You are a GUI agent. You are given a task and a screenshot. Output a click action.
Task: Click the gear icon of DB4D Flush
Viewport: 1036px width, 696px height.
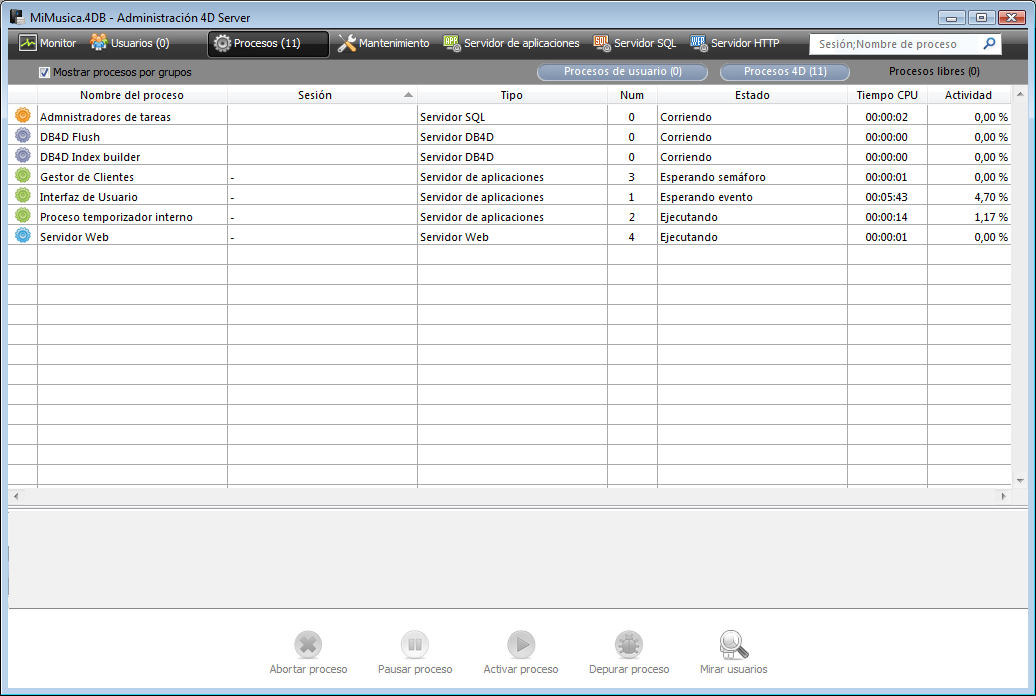coord(23,135)
